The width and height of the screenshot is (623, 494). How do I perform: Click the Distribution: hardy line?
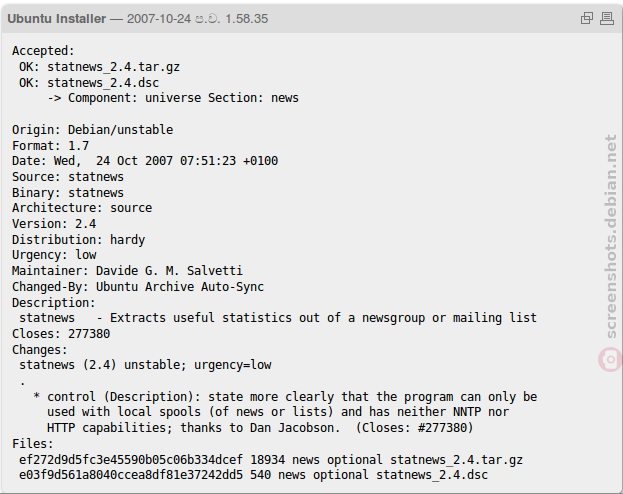pos(79,240)
